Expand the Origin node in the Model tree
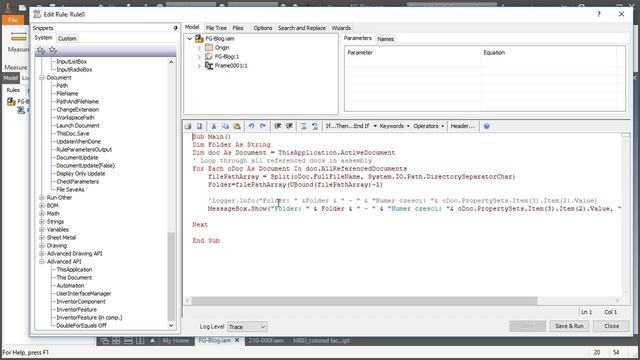Viewport: 640px width, 360px height. click(199, 48)
